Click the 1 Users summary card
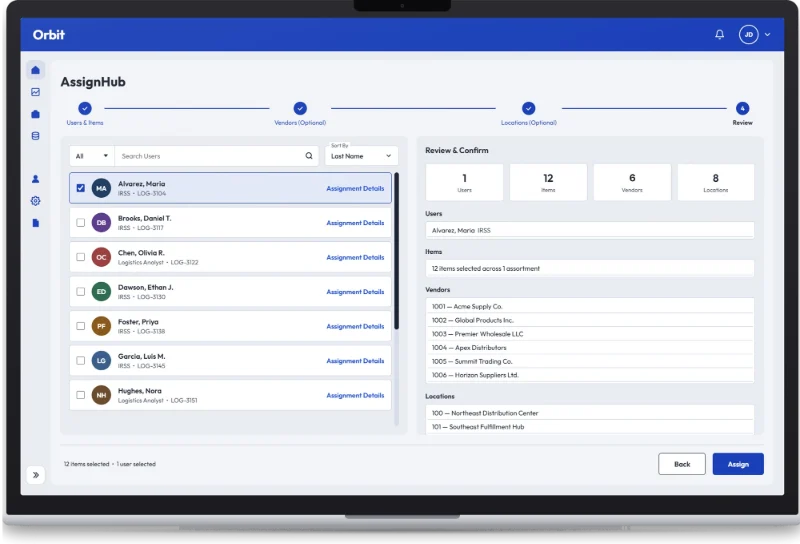Image resolution: width=800 pixels, height=544 pixels. 464,182
